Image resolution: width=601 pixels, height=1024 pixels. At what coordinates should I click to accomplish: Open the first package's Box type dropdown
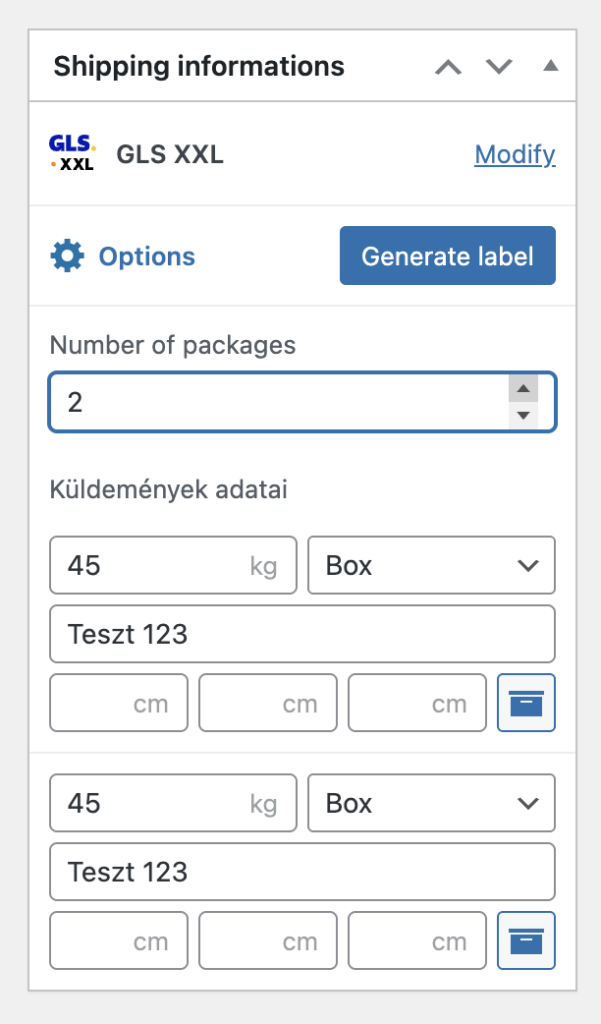(x=430, y=565)
